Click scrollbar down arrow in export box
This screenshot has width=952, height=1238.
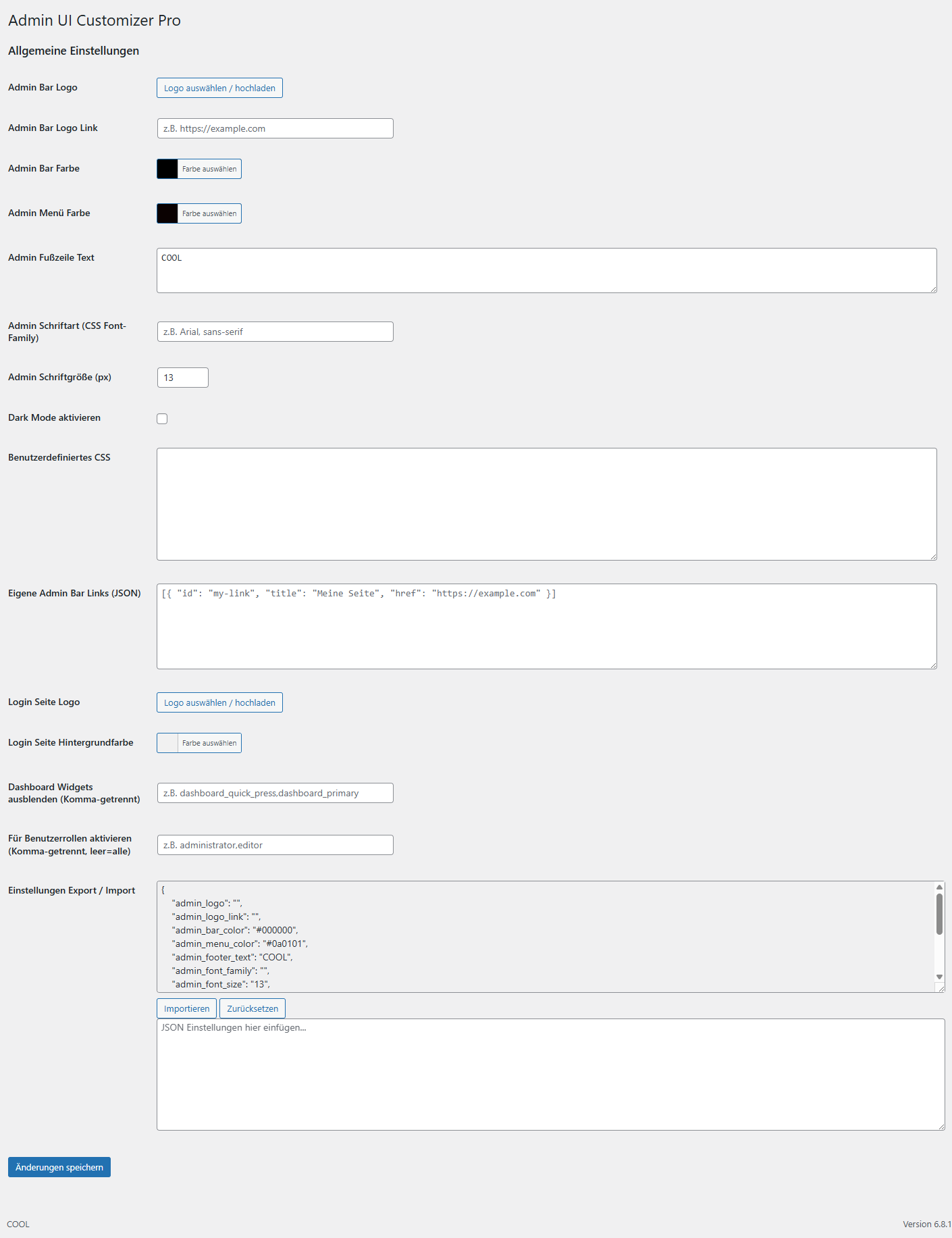pyautogui.click(x=939, y=977)
